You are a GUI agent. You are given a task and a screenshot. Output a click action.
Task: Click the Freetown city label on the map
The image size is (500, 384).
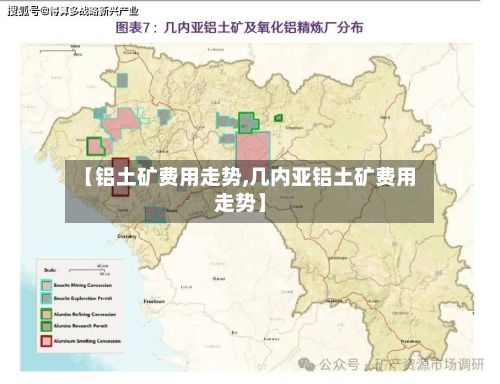[154, 301]
